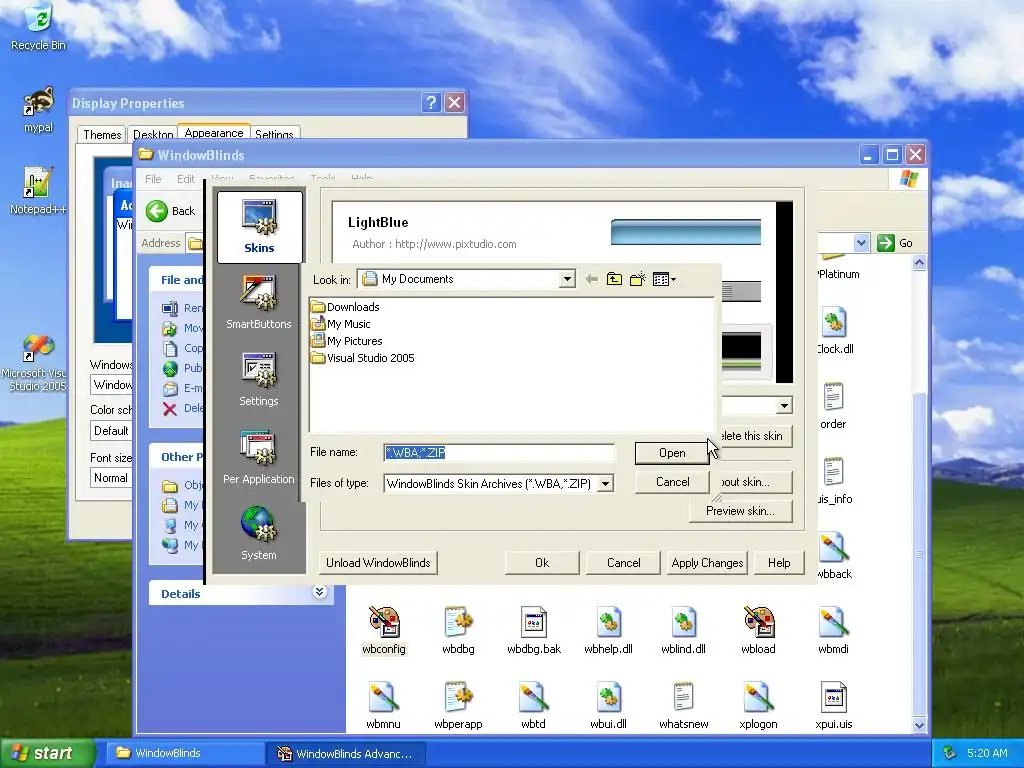
Task: Click Cancel in the Open dialog
Action: tap(672, 482)
